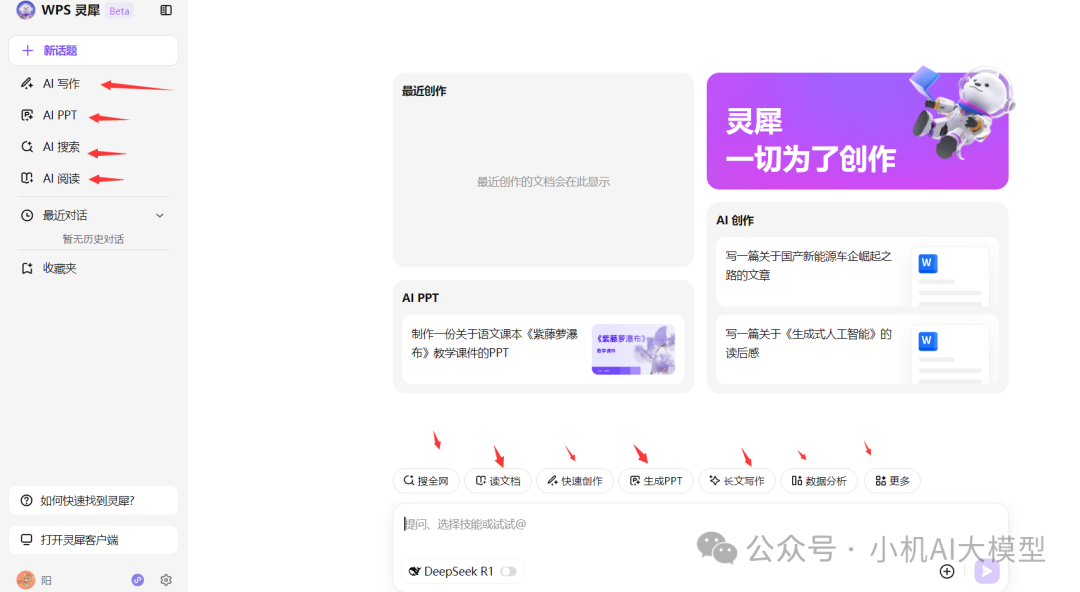Click the purple link icon near settings
The width and height of the screenshot is (1080, 592).
tap(138, 580)
